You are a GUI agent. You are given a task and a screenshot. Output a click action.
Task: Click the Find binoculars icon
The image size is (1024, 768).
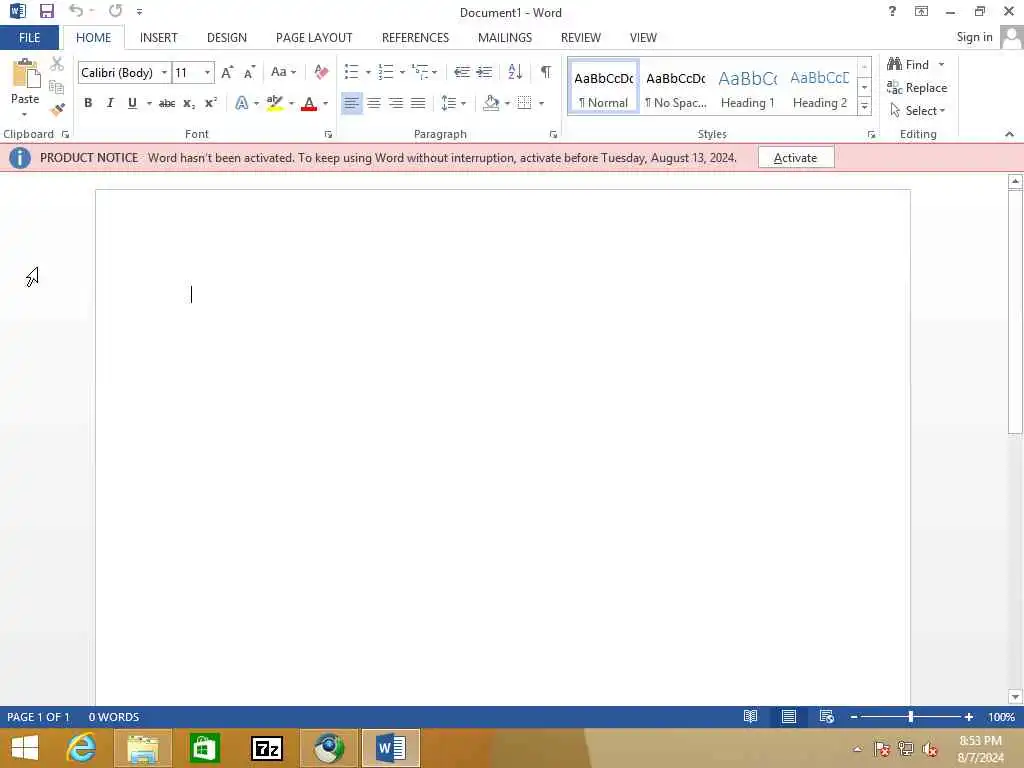(895, 64)
